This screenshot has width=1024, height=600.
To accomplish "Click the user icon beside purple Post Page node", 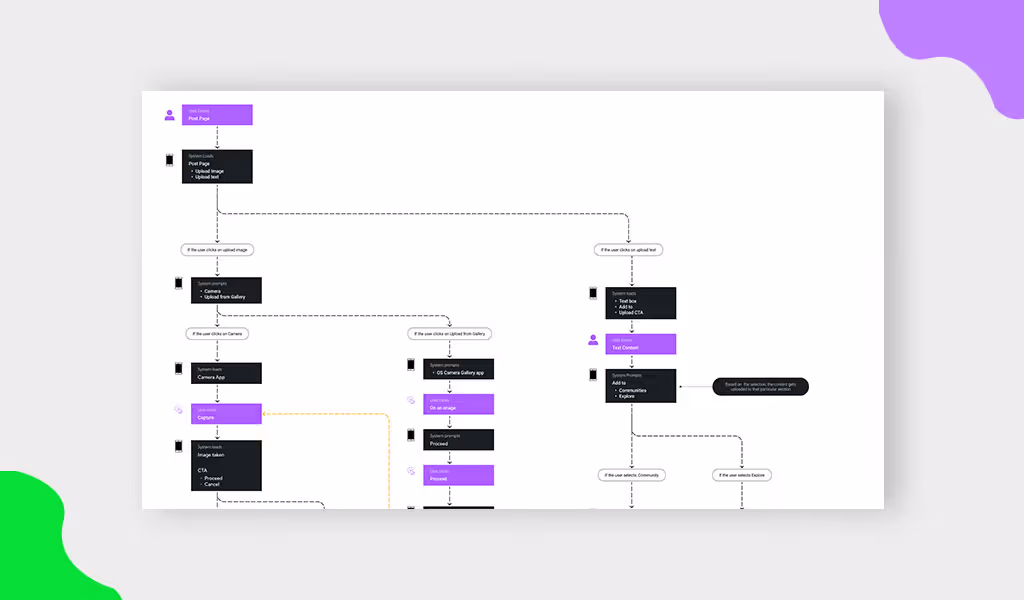I will (169, 116).
